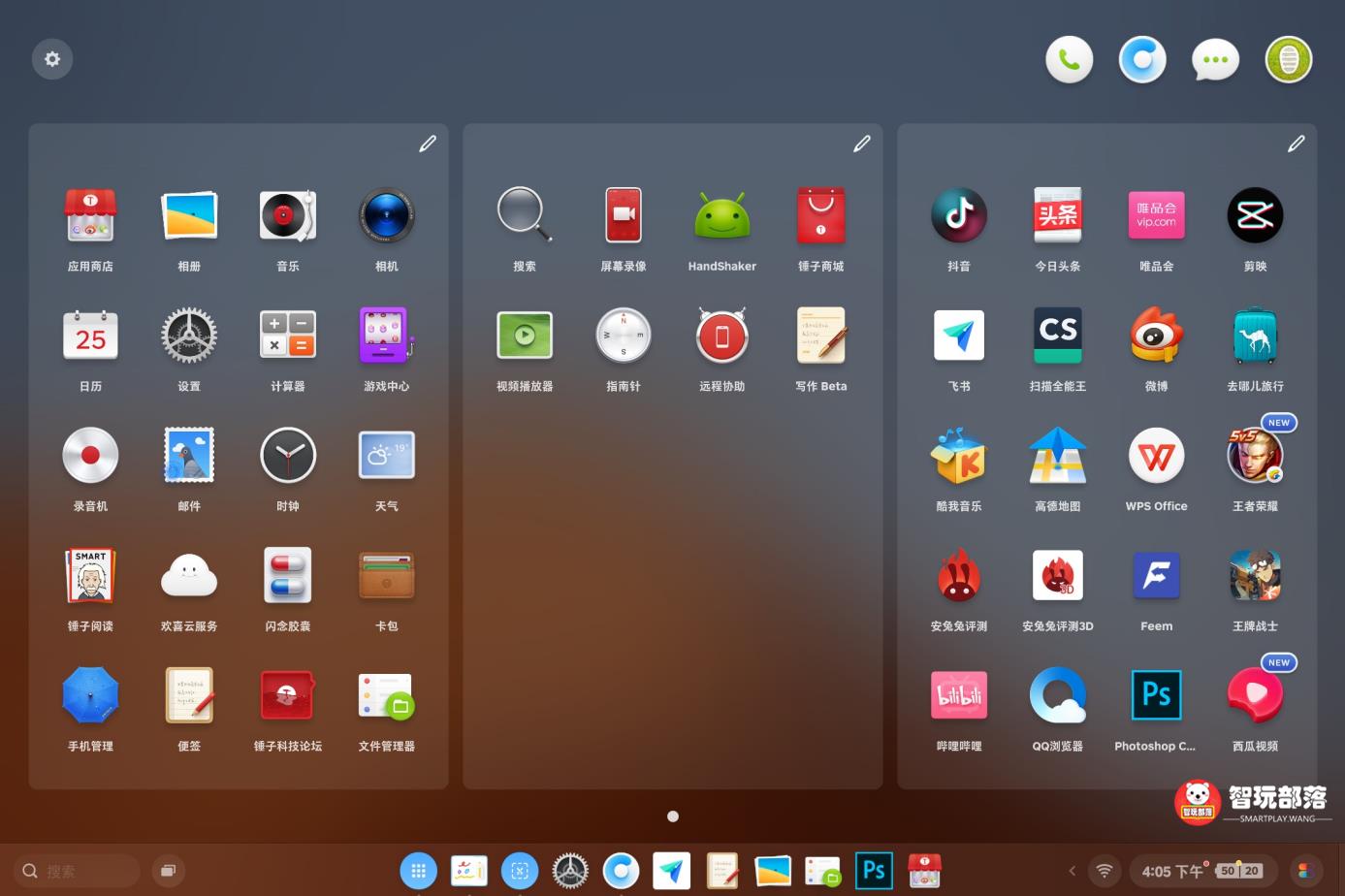This screenshot has height=896, width=1345.
Task: Open the 搜索 search app icon
Action: tap(525, 215)
